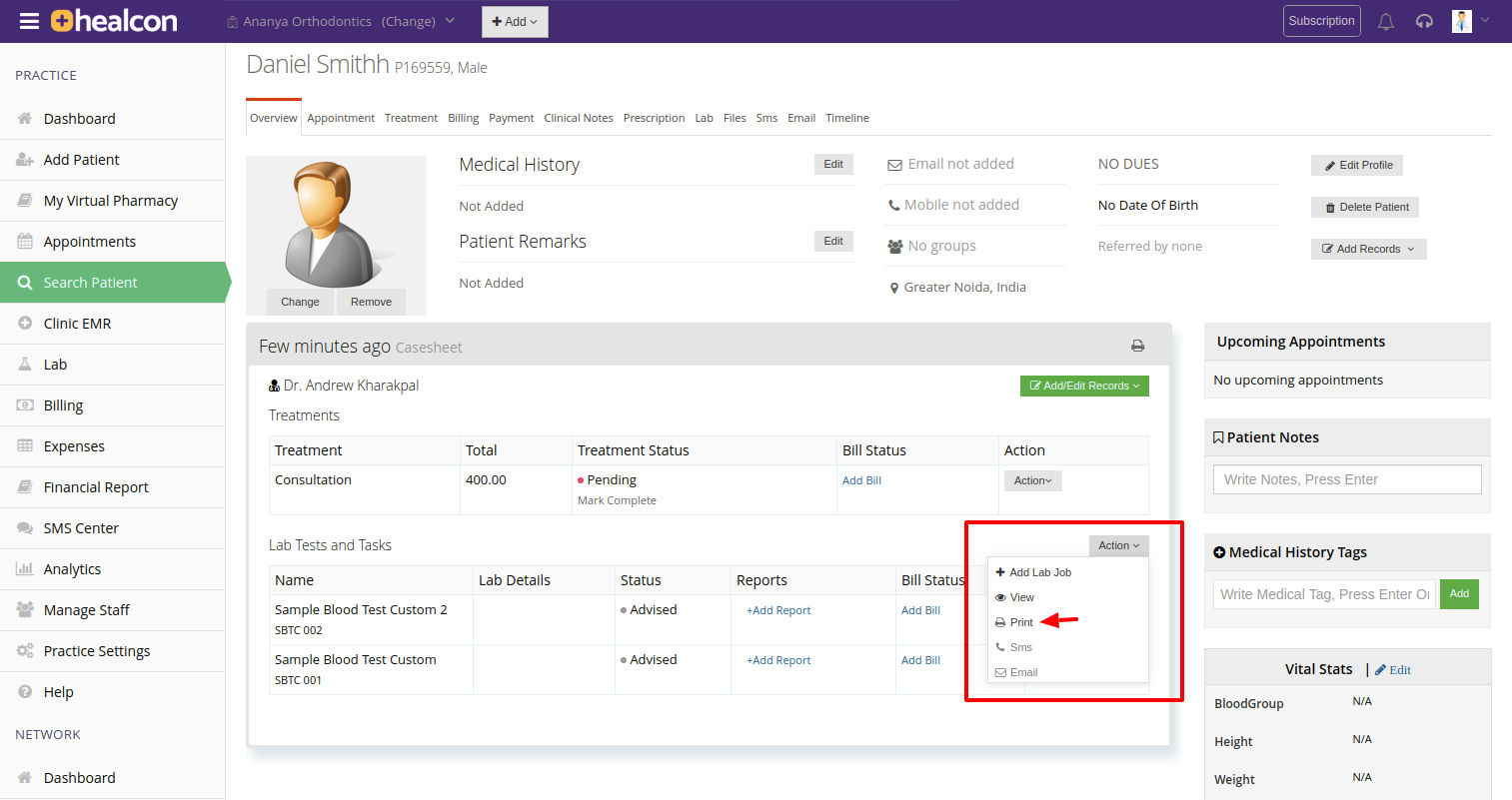
Task: Click the Help question mark icon
Action: (x=25, y=691)
